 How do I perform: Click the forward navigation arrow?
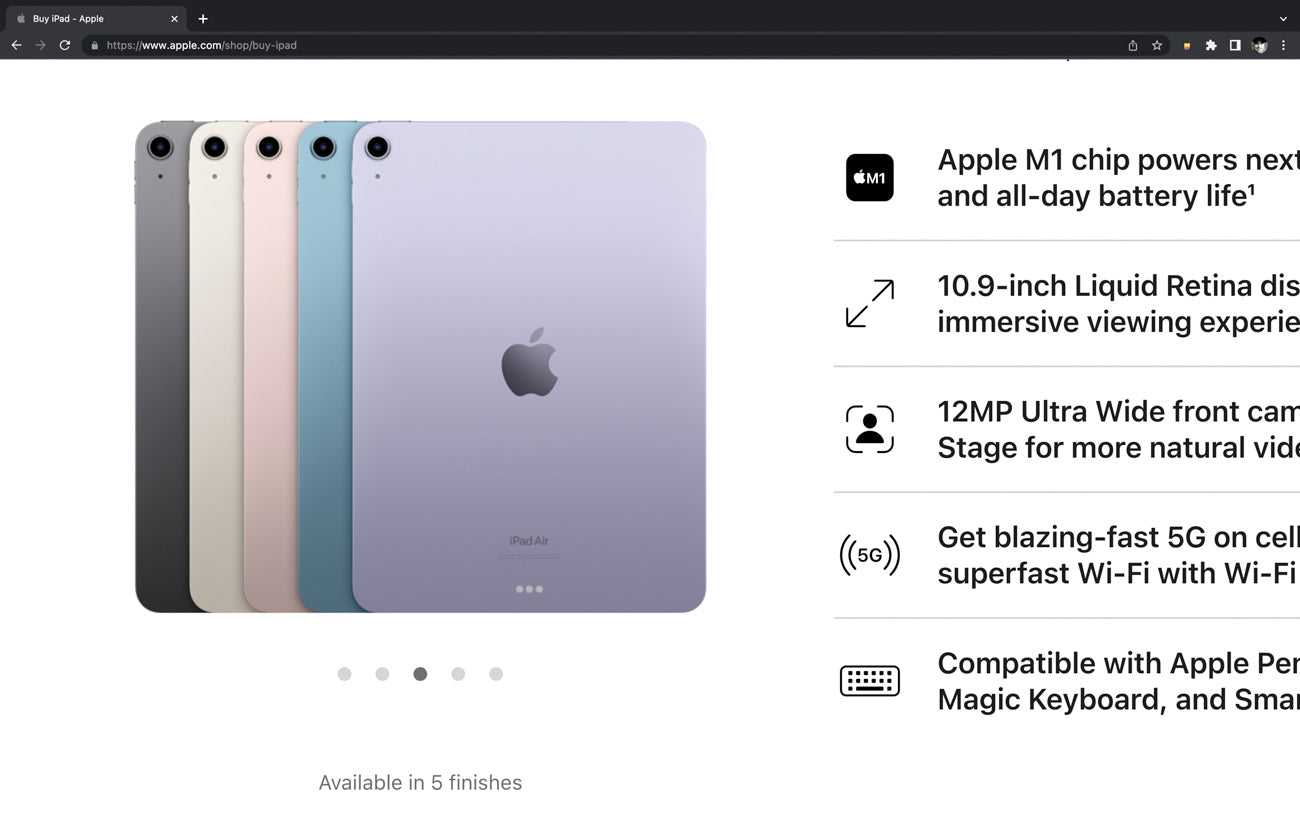point(40,45)
